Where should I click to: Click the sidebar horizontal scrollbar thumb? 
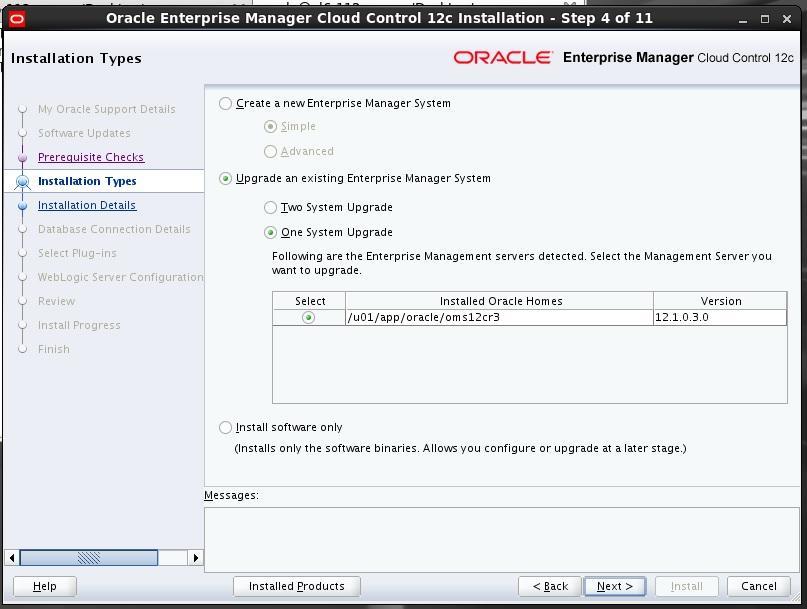click(x=89, y=558)
